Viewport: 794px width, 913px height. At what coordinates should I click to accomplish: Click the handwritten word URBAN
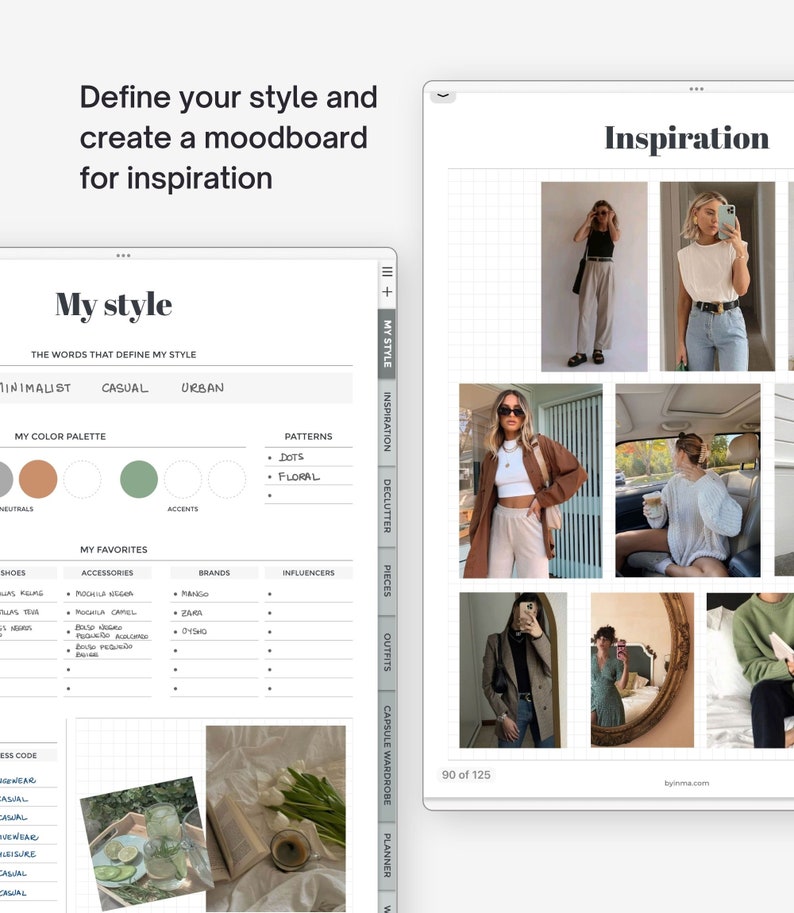click(x=202, y=388)
